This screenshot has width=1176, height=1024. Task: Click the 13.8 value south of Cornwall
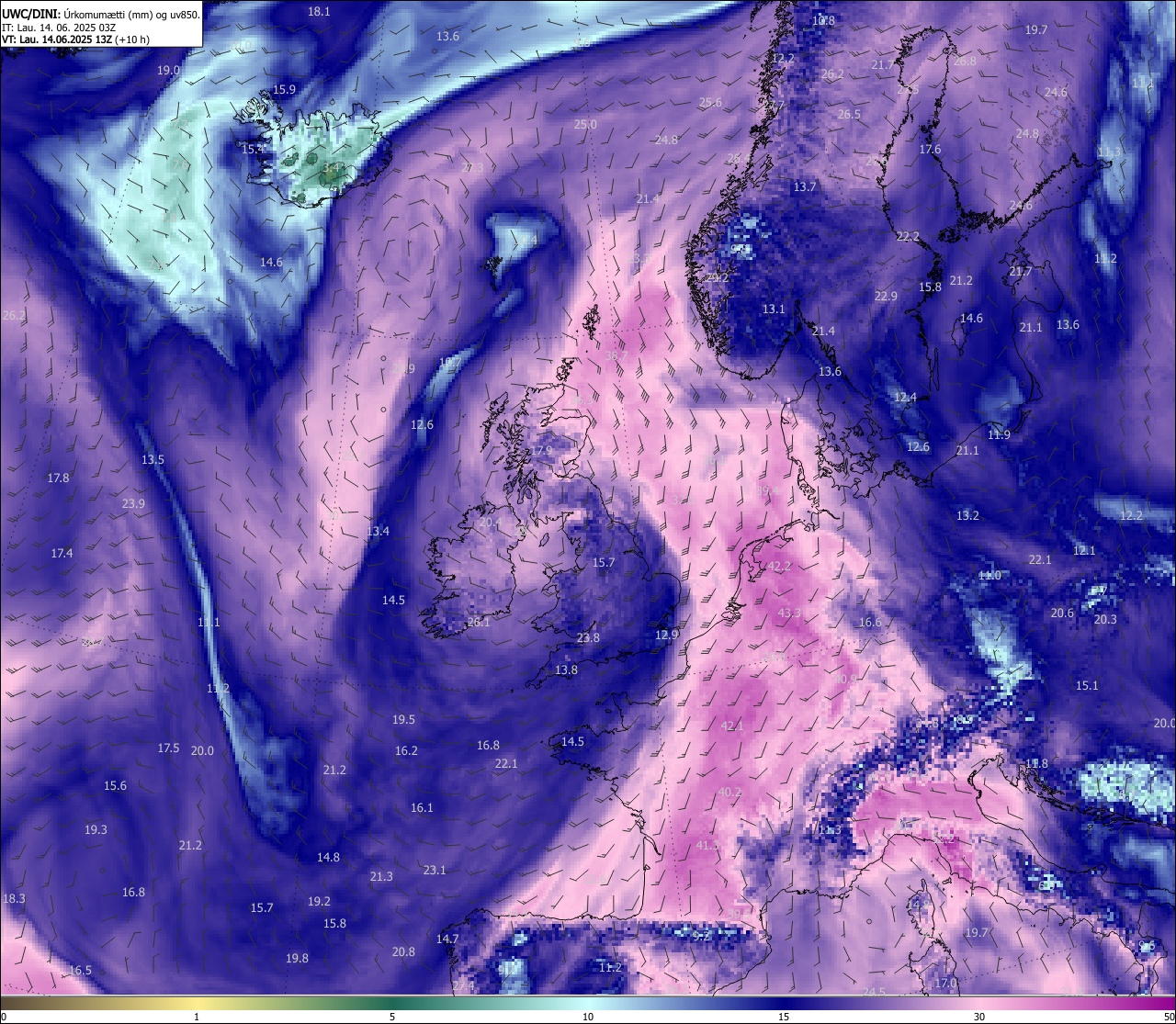point(566,670)
